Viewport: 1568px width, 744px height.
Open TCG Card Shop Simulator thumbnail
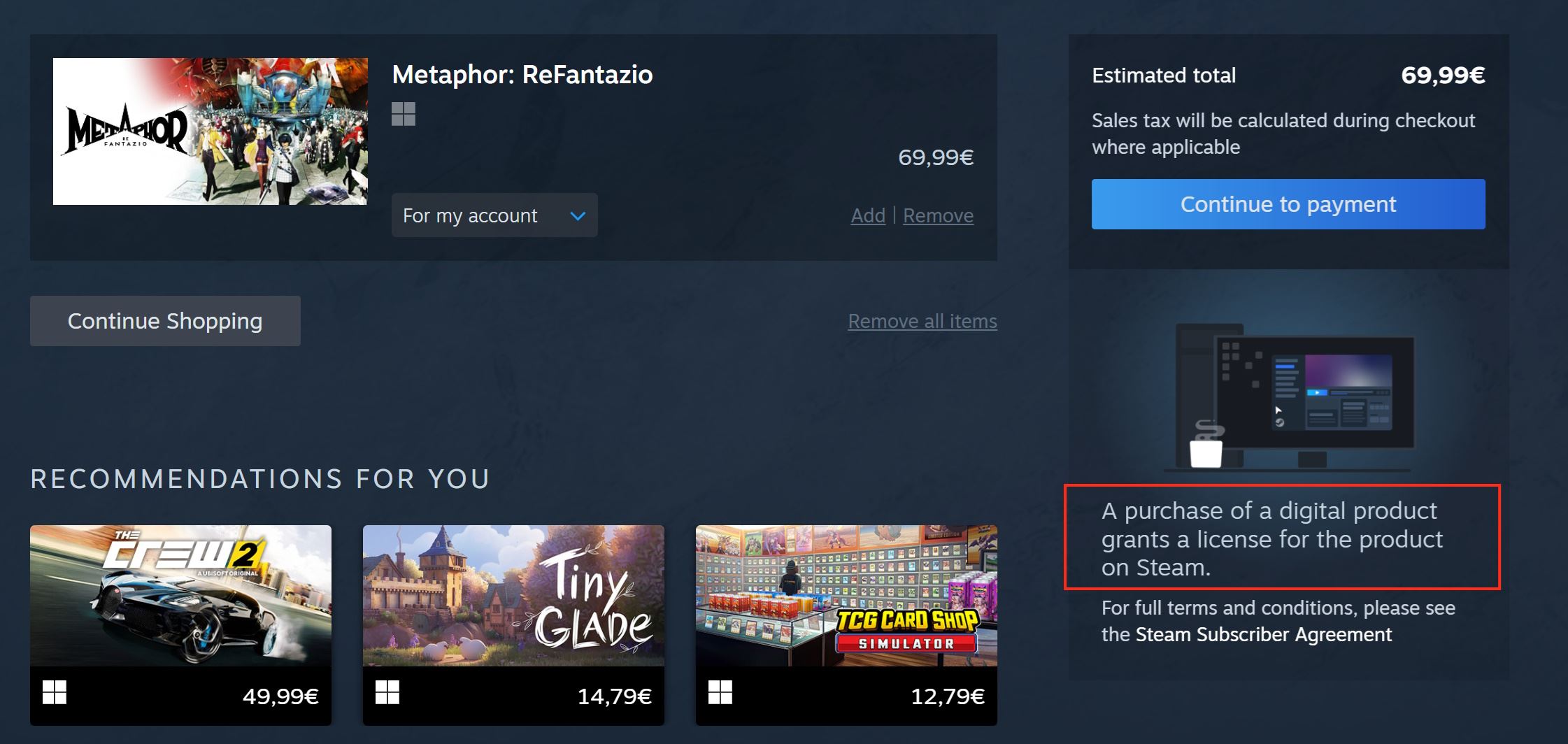(846, 596)
